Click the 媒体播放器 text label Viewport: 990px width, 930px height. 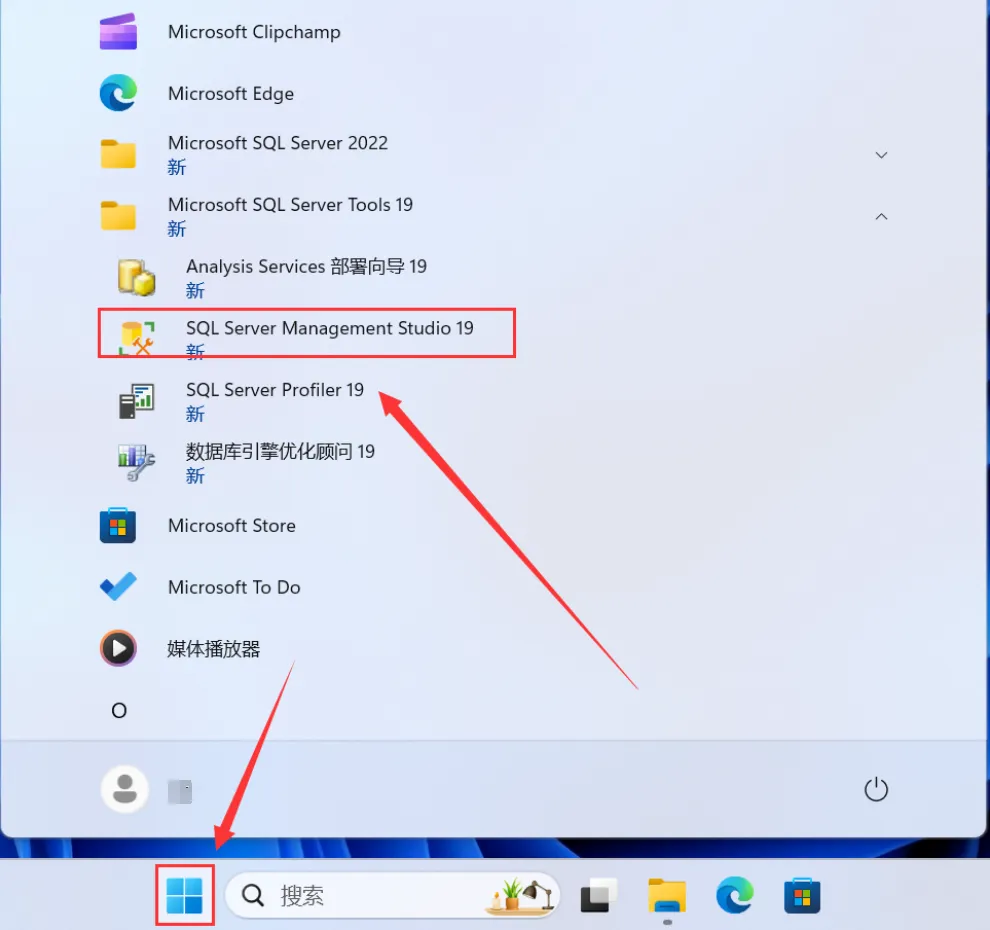click(x=213, y=649)
